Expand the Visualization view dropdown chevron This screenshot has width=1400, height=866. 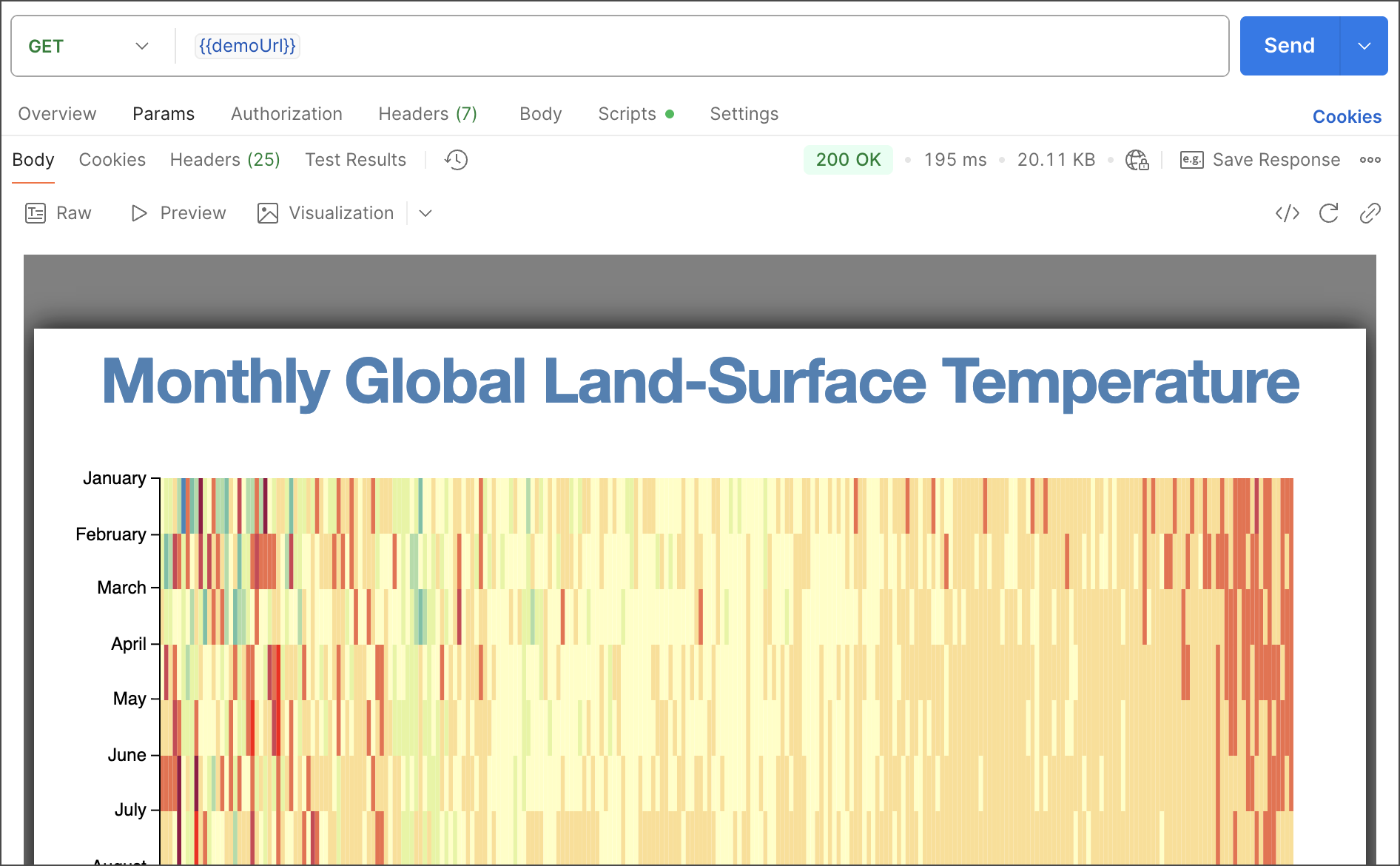click(x=425, y=213)
